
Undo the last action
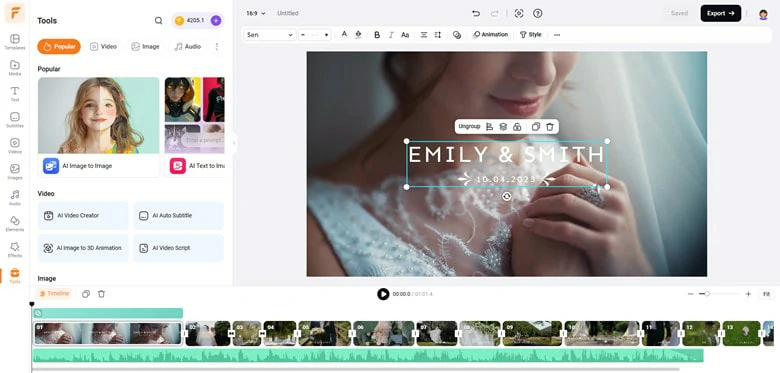(x=476, y=13)
